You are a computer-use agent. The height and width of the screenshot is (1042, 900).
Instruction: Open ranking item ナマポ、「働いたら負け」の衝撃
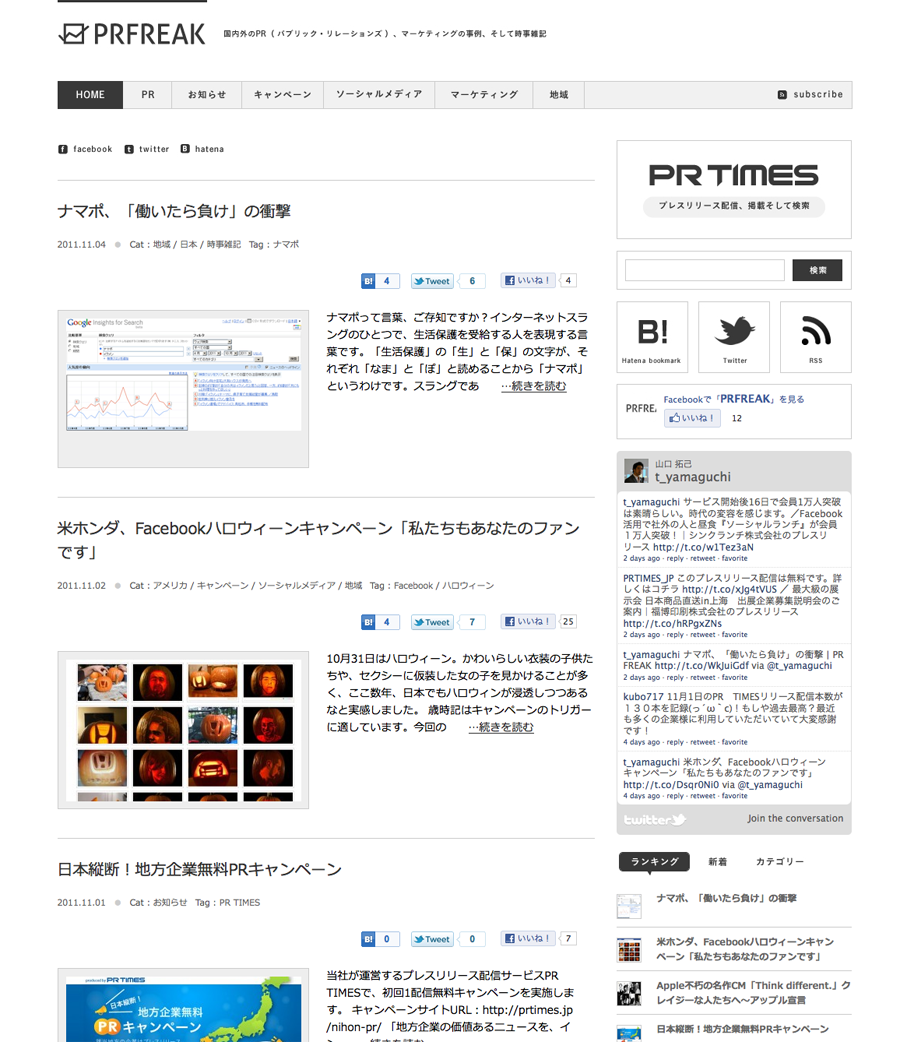[x=726, y=898]
